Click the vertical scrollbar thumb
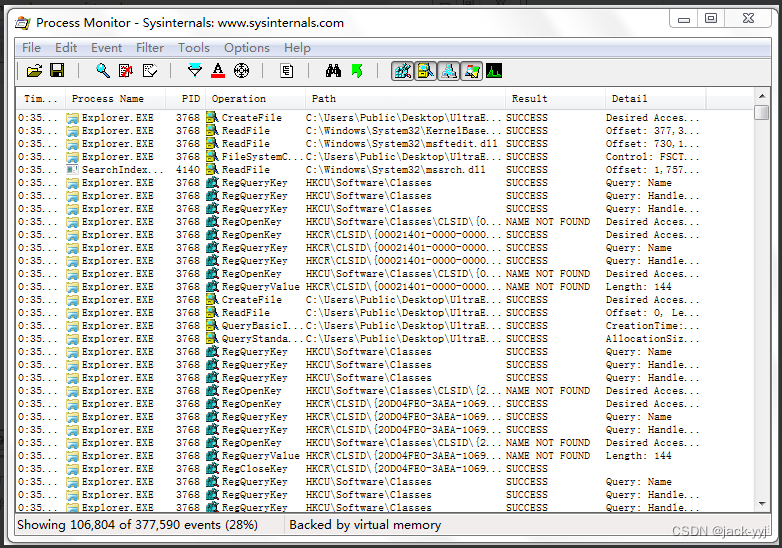 762,112
